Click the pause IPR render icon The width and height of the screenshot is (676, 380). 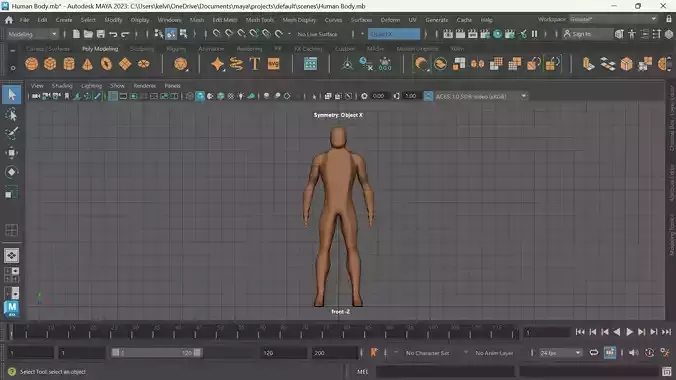point(535,34)
